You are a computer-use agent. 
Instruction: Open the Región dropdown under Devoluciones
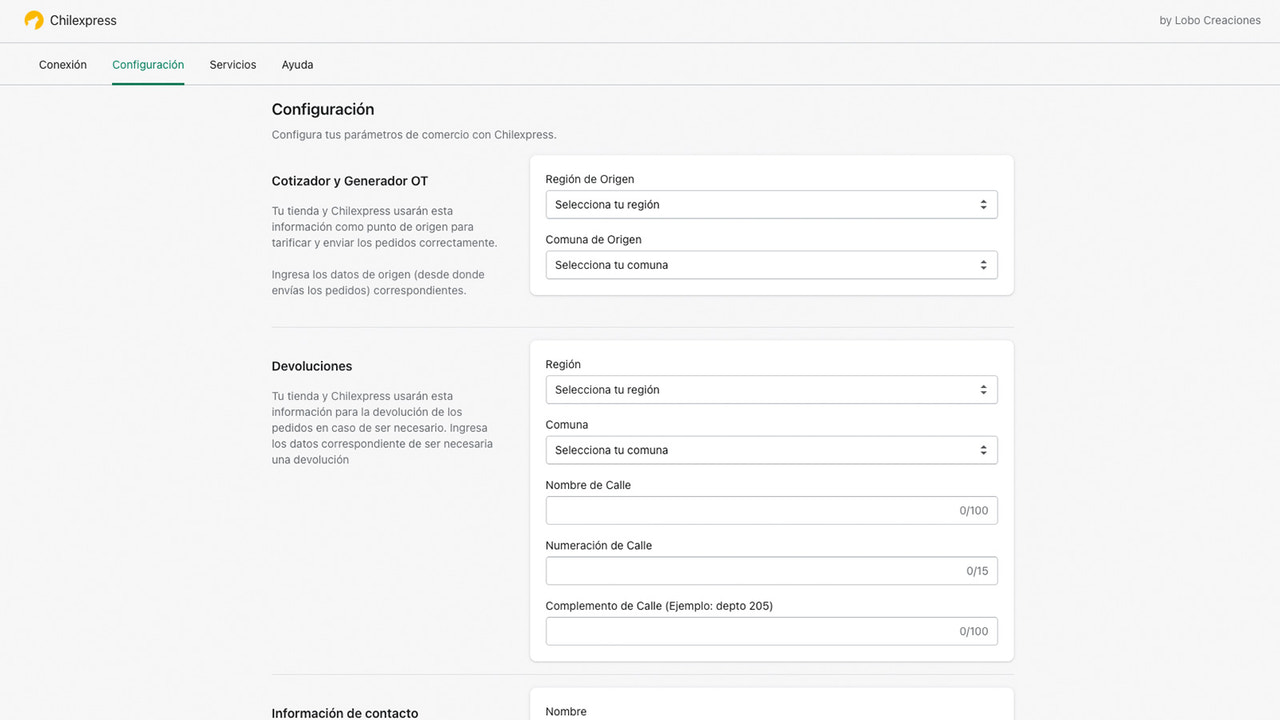770,389
